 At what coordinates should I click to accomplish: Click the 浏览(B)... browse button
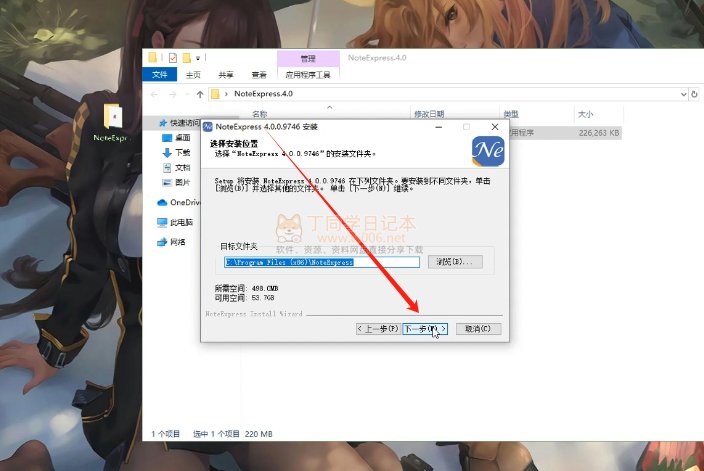[x=455, y=262]
